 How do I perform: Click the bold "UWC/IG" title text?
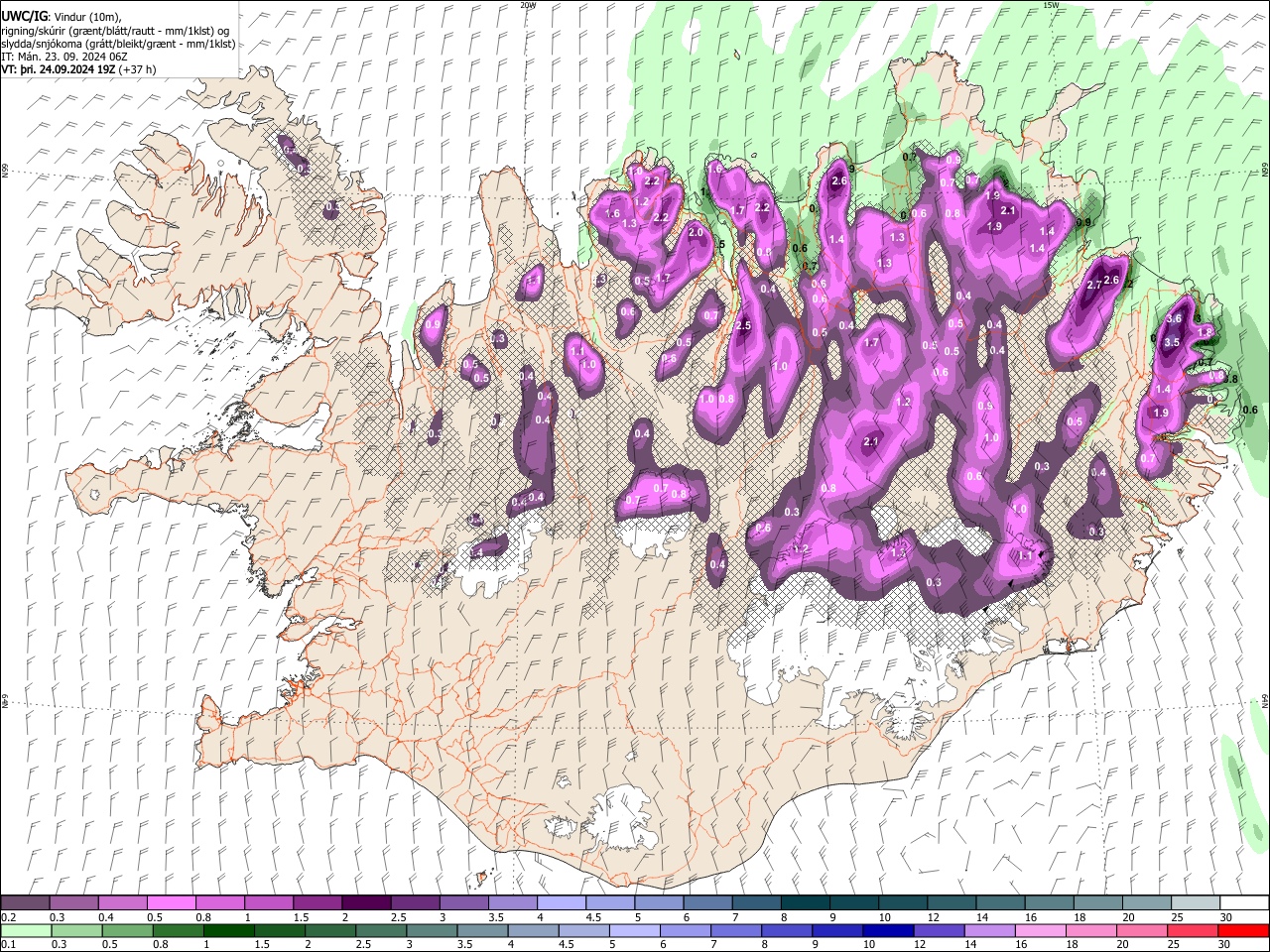click(x=24, y=17)
